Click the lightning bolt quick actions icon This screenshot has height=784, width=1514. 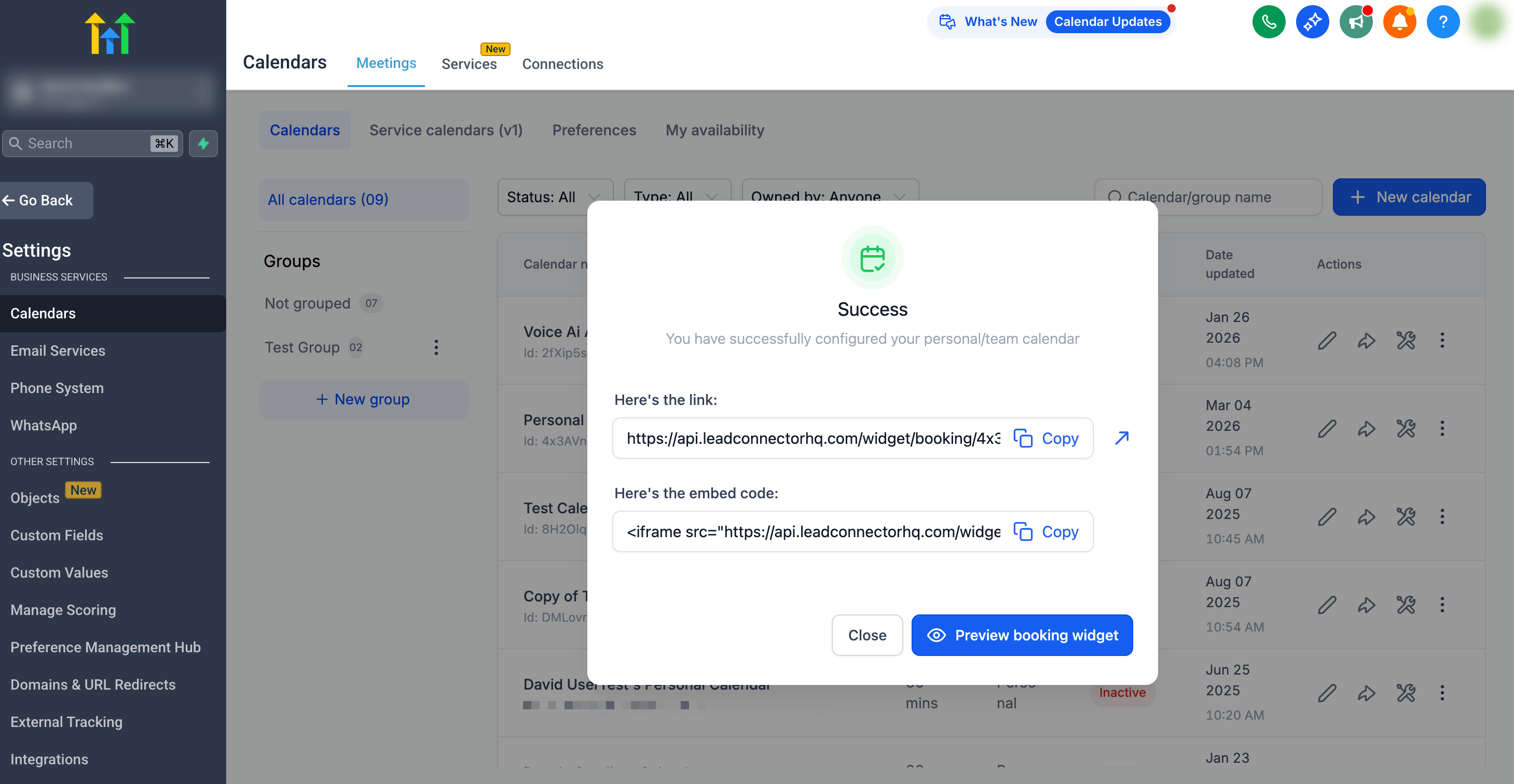coord(203,144)
